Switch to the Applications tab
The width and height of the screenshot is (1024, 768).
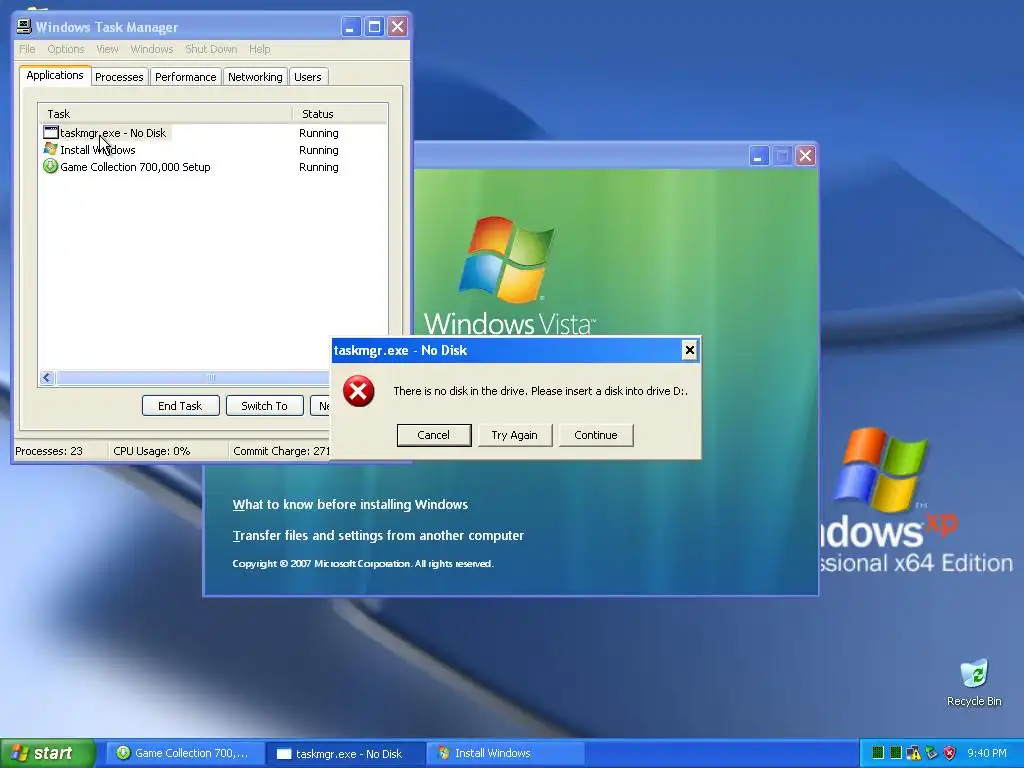coord(55,75)
